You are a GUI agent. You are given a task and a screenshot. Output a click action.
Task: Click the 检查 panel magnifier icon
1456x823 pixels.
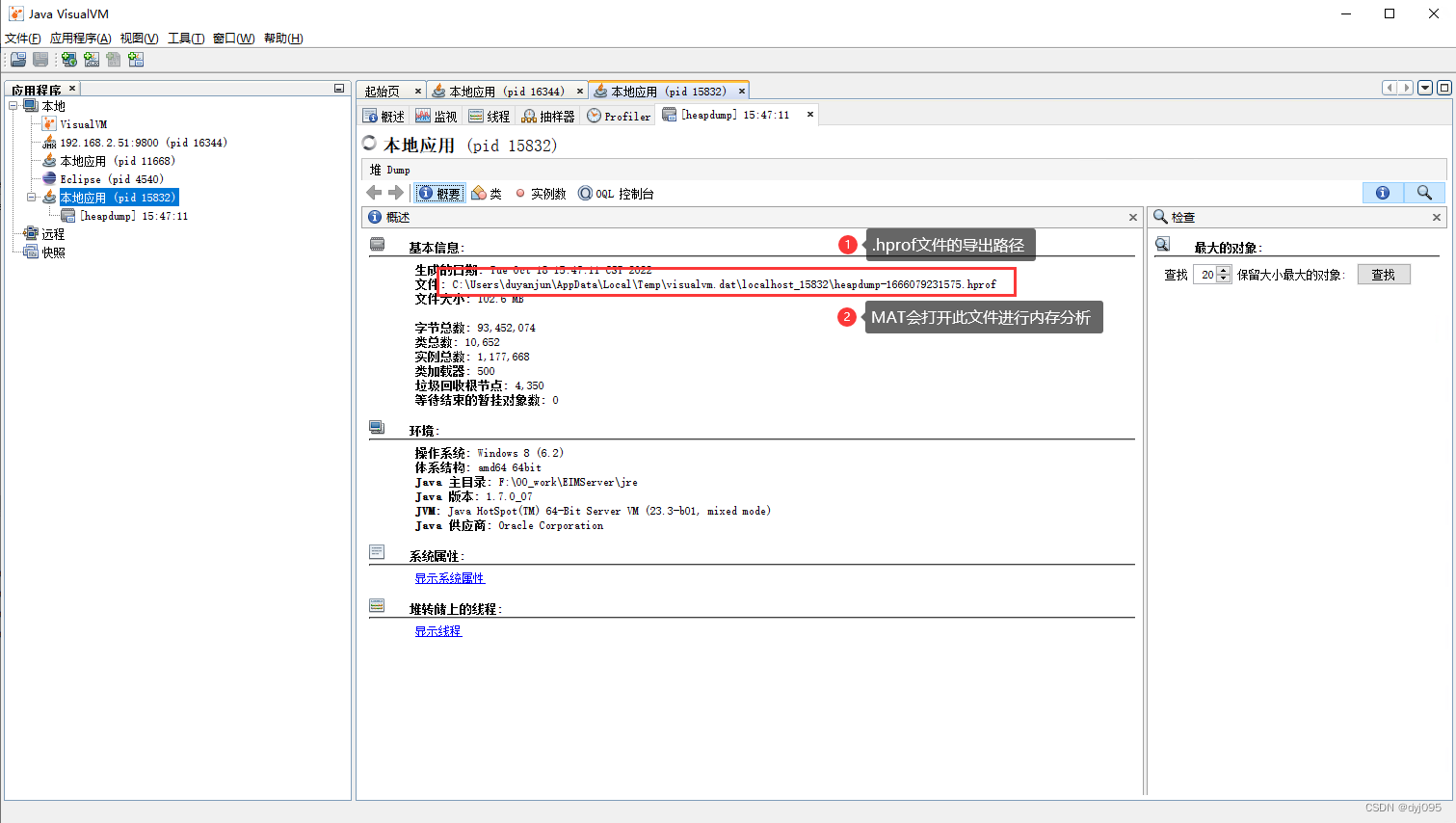(1161, 217)
